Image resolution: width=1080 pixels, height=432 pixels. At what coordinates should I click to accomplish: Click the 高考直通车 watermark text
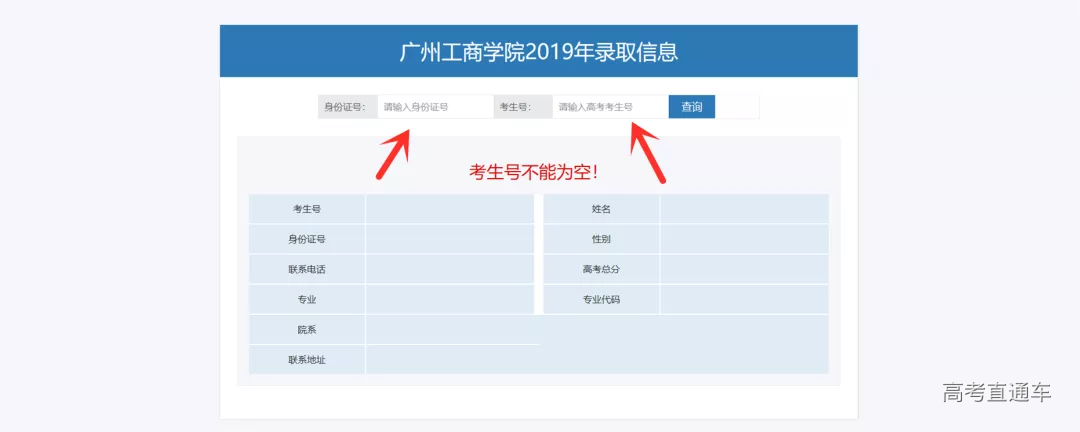point(996,393)
